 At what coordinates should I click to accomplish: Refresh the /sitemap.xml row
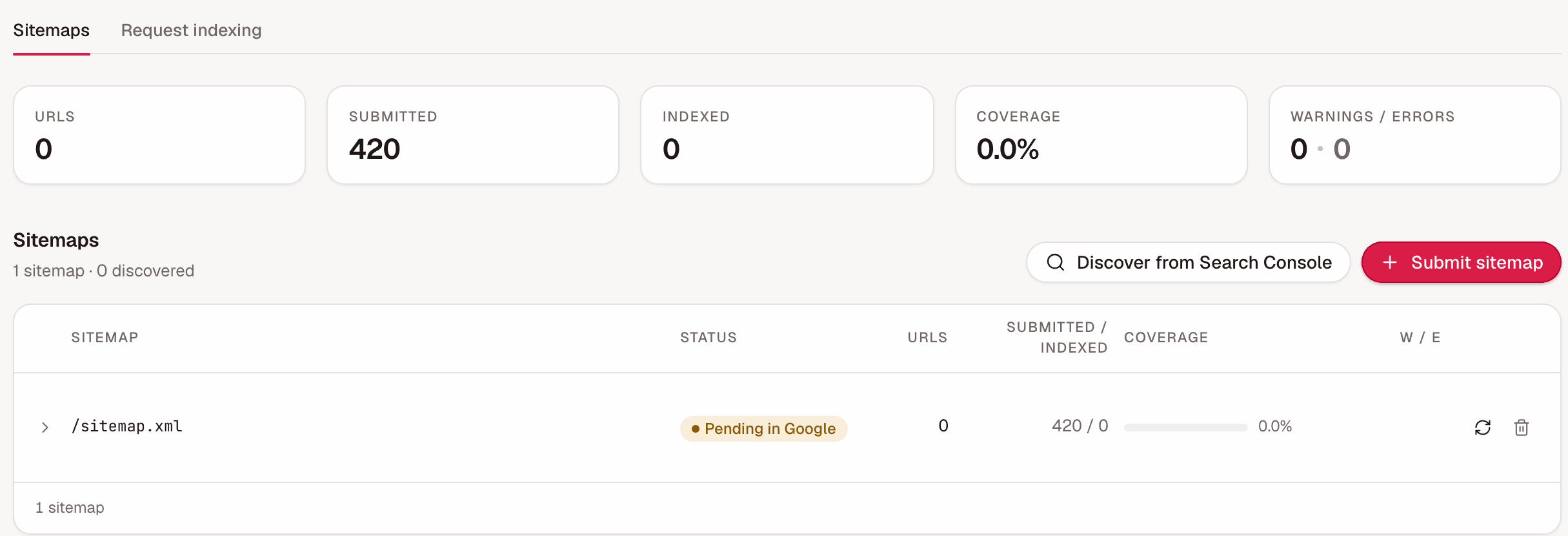(1482, 428)
